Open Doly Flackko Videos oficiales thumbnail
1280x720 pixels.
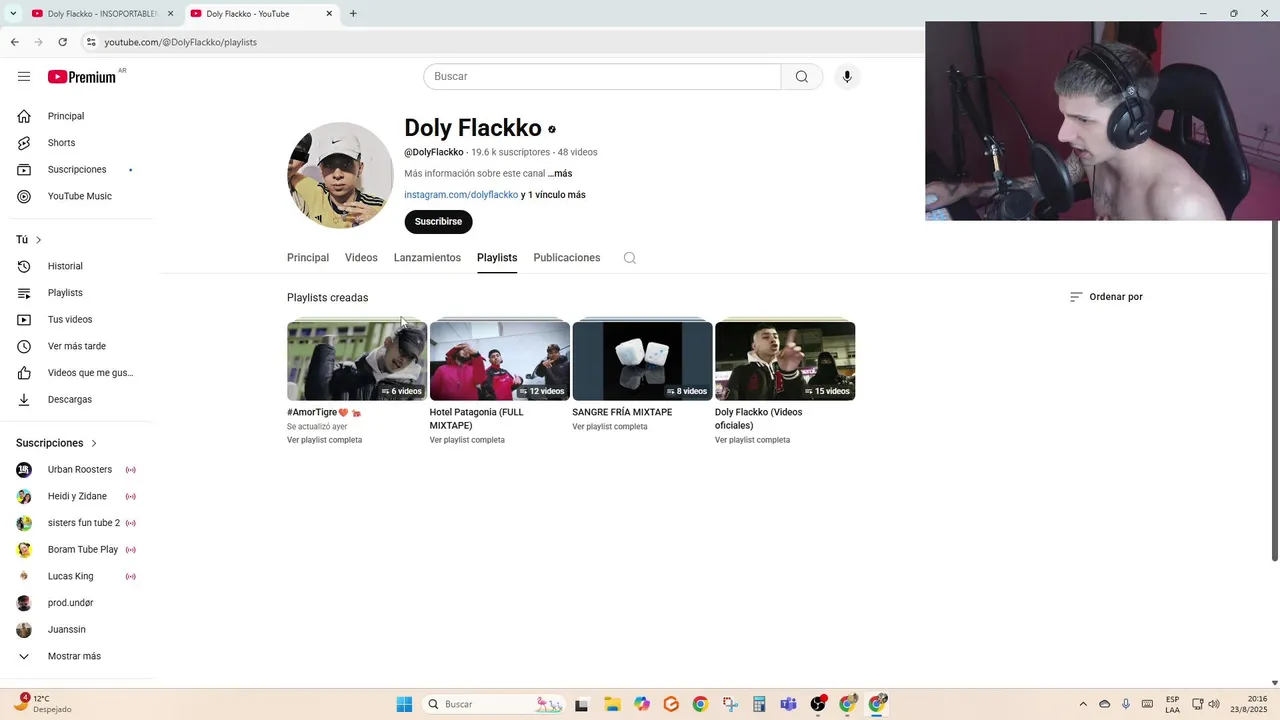pyautogui.click(x=785, y=360)
